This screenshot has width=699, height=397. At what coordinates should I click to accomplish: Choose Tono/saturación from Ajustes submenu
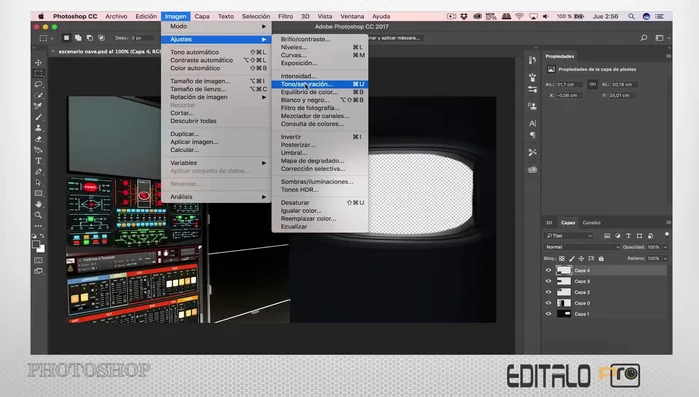click(x=320, y=84)
